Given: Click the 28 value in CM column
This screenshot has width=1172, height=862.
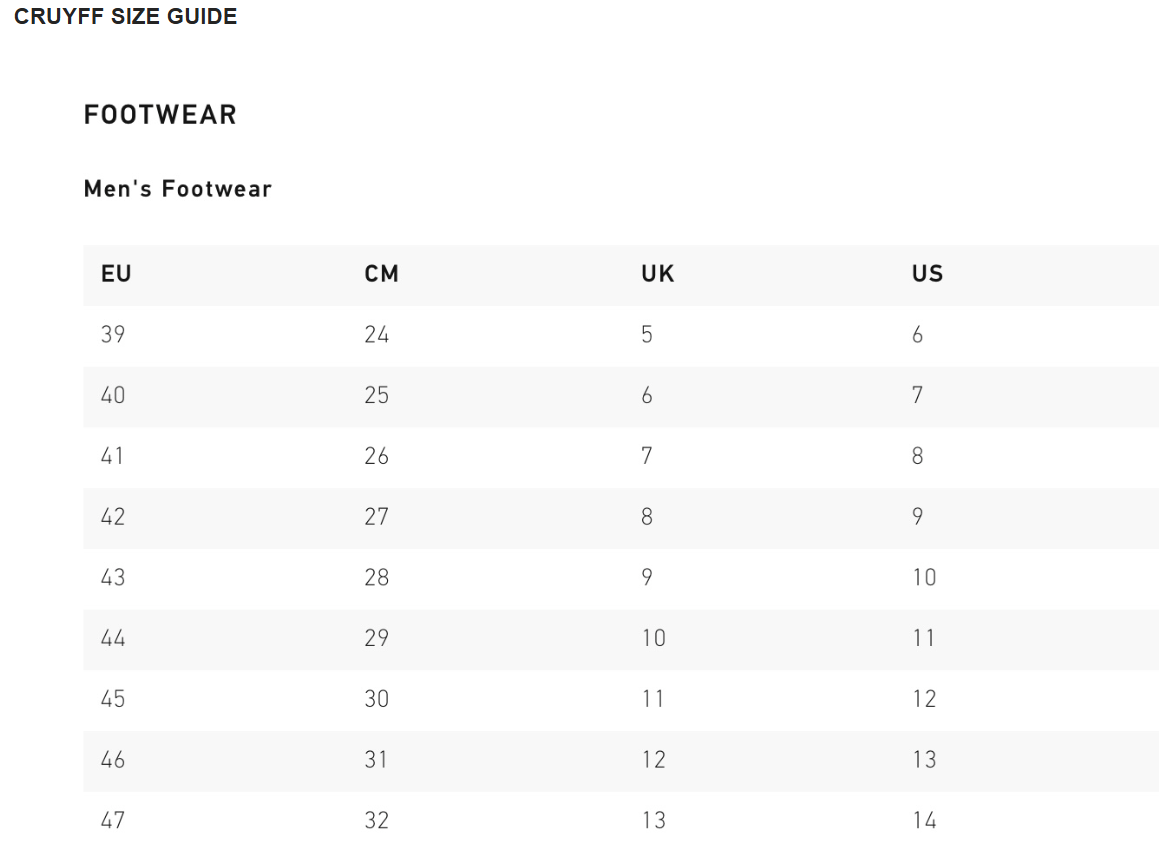Looking at the screenshot, I should point(376,578).
